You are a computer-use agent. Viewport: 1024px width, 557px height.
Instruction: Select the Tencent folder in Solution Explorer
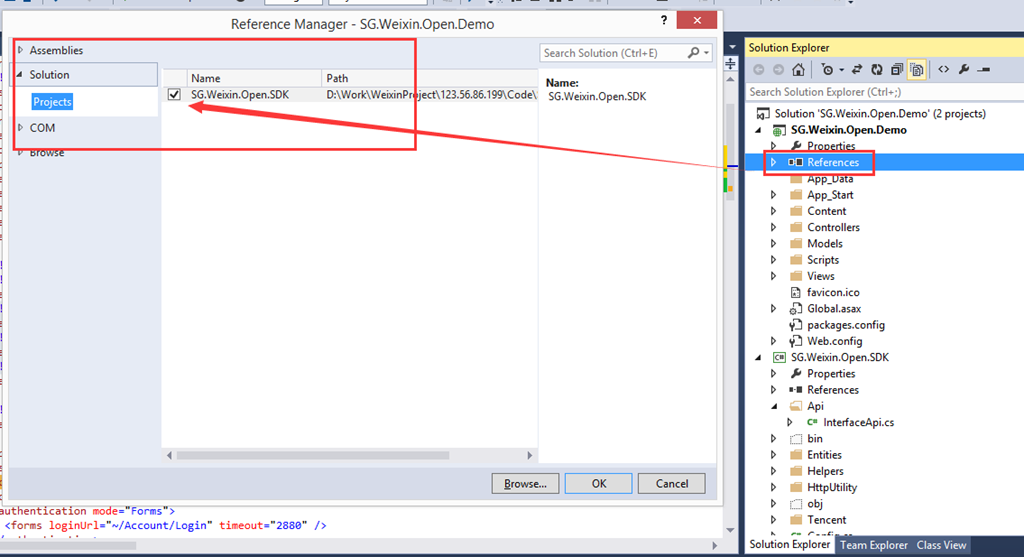[826, 520]
